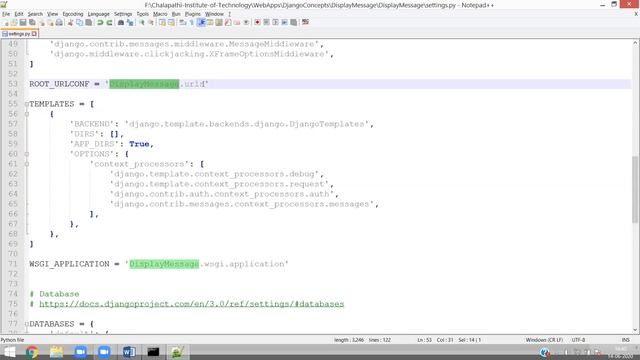Close the settings.py tab with its X
The width and height of the screenshot is (640, 360).
click(34, 34)
